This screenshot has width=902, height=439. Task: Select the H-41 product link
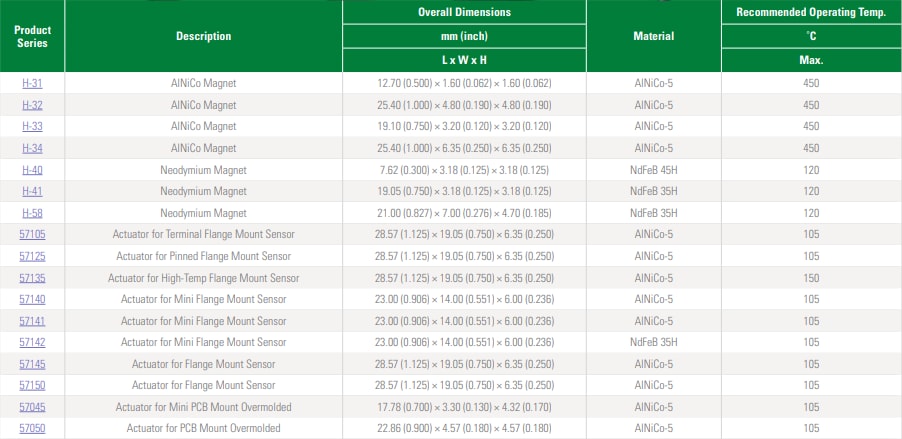click(32, 191)
